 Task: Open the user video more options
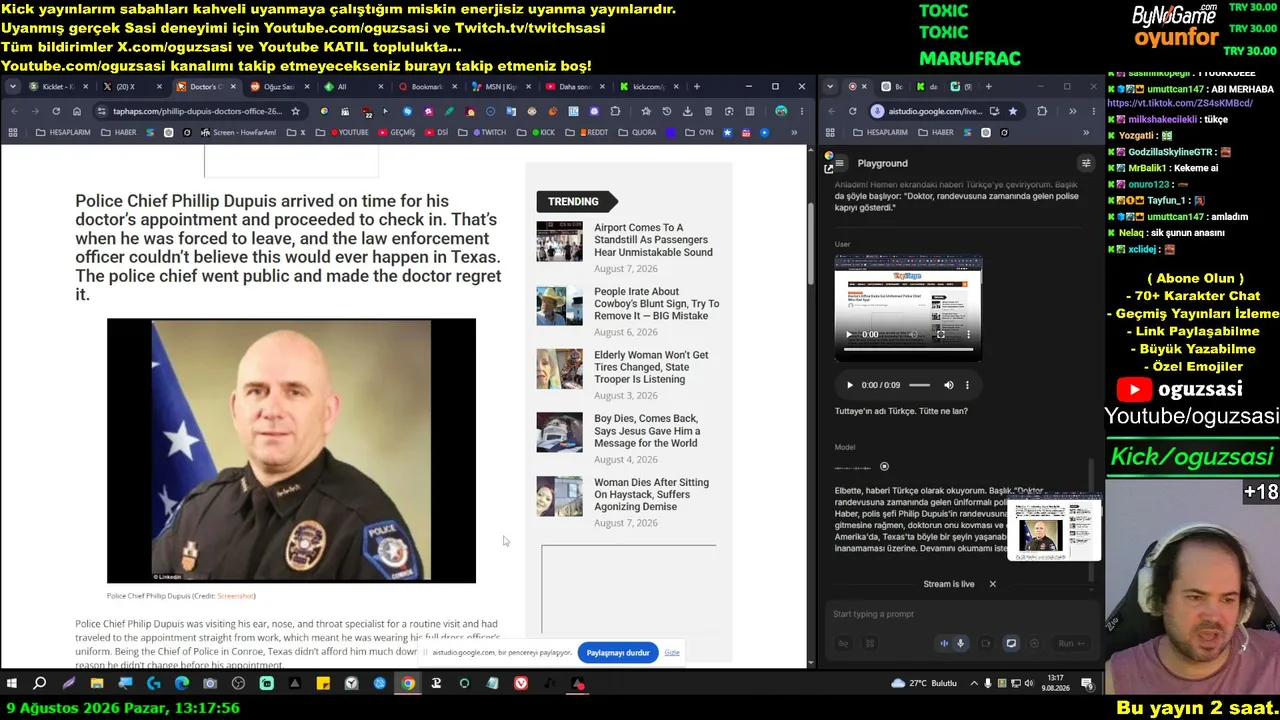coord(968,335)
